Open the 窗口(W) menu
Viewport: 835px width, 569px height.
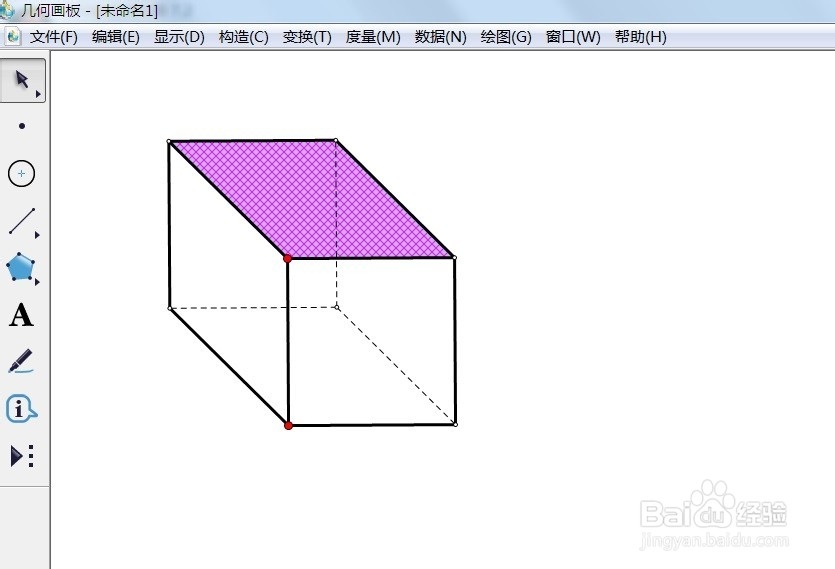(573, 37)
